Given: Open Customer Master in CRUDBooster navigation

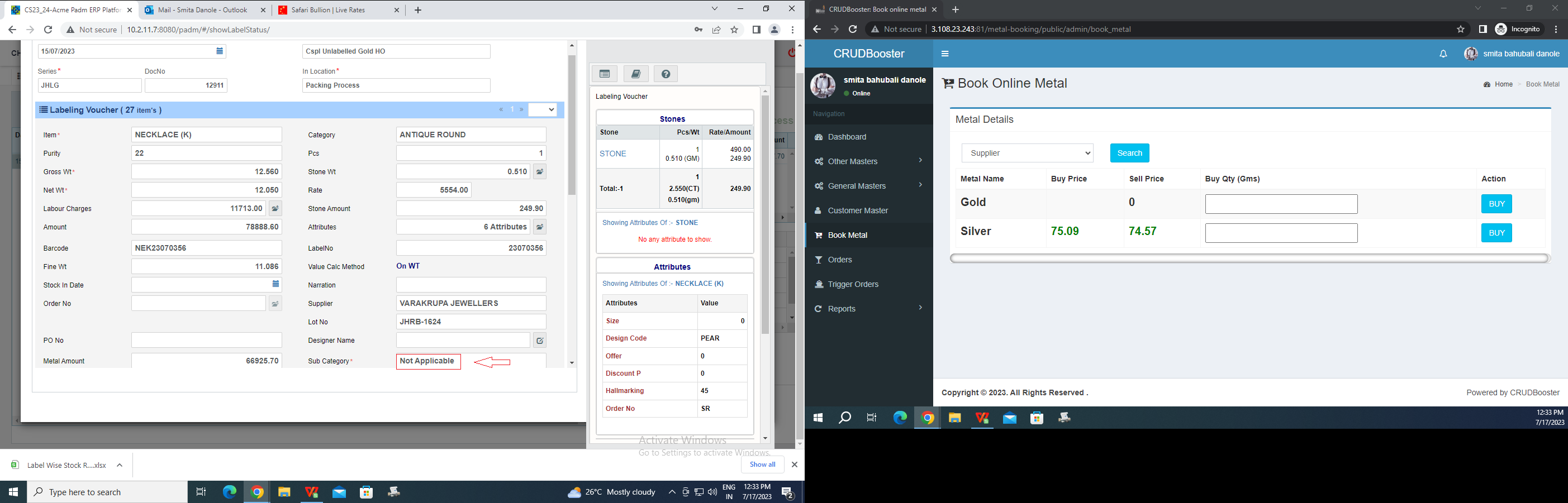Looking at the screenshot, I should pyautogui.click(x=869, y=210).
